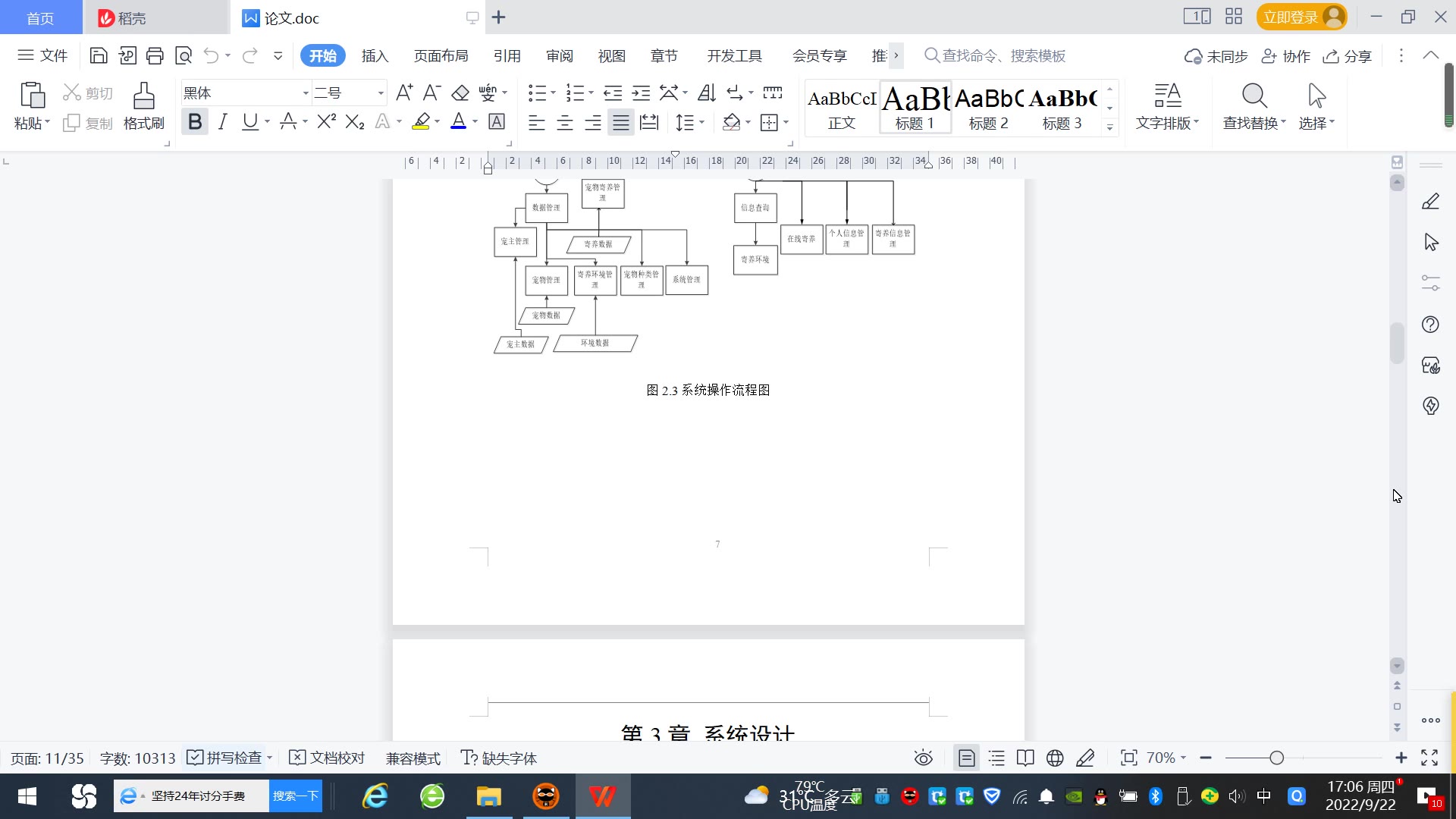
Task: Click the Redo arrow icon
Action: coord(249,55)
